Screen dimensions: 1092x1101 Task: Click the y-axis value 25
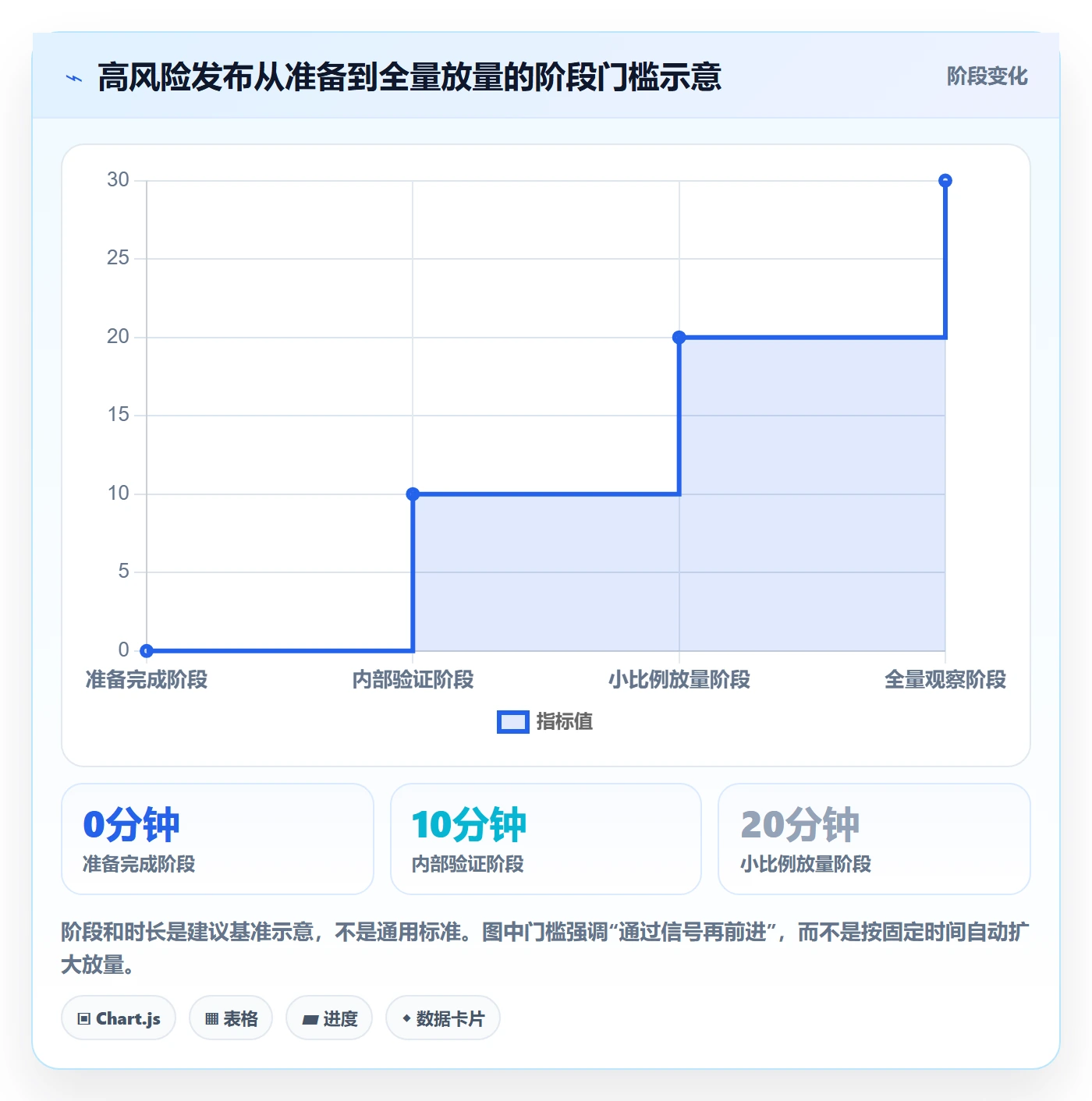[x=118, y=258]
